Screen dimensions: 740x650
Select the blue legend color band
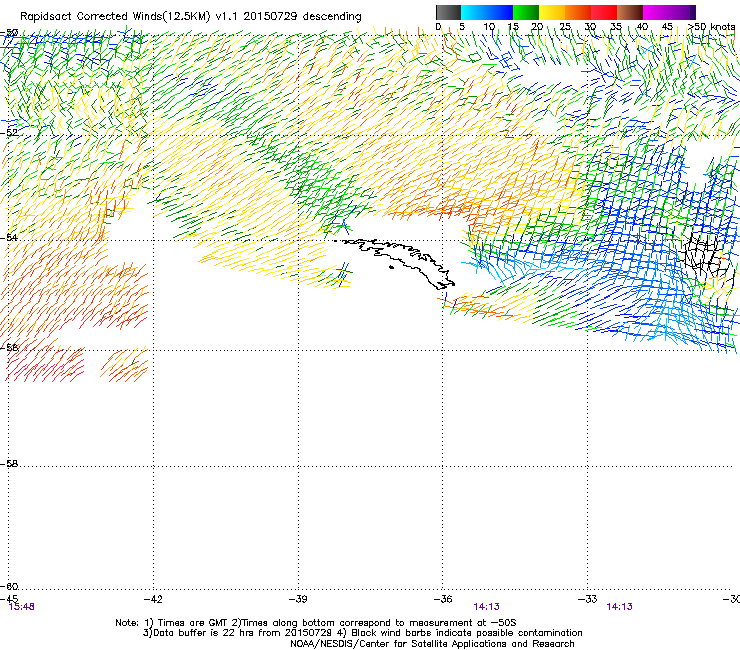coord(500,12)
